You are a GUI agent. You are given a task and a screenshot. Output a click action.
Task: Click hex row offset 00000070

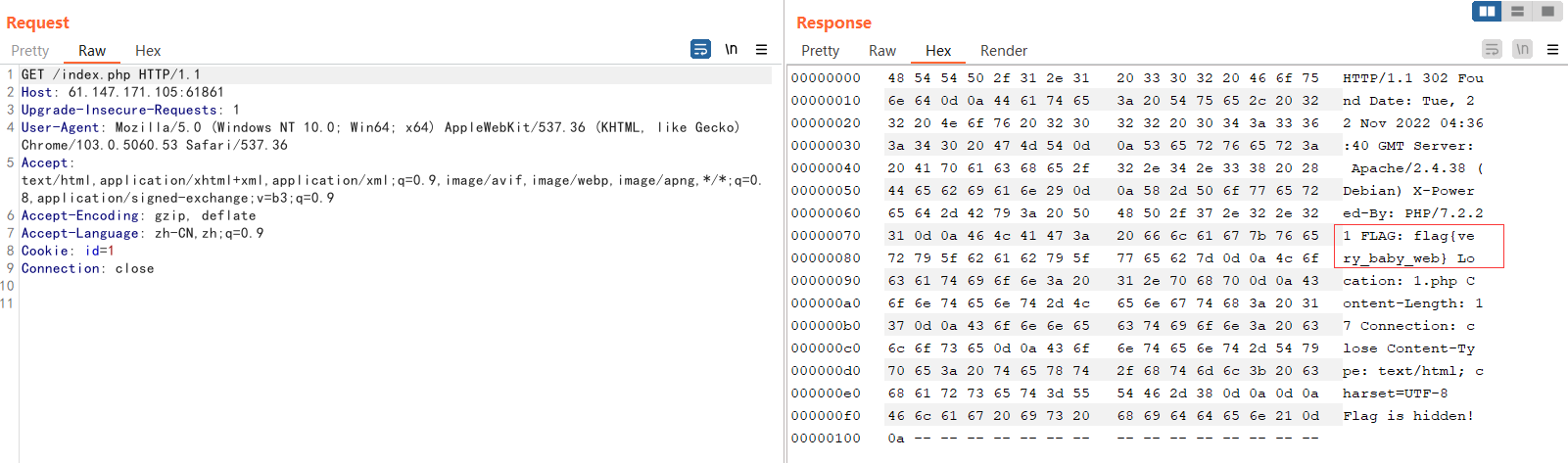[x=826, y=236]
